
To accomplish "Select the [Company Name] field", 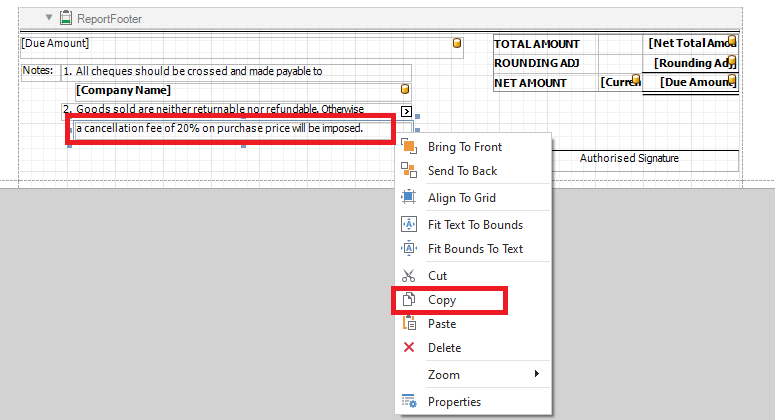I will [x=243, y=91].
